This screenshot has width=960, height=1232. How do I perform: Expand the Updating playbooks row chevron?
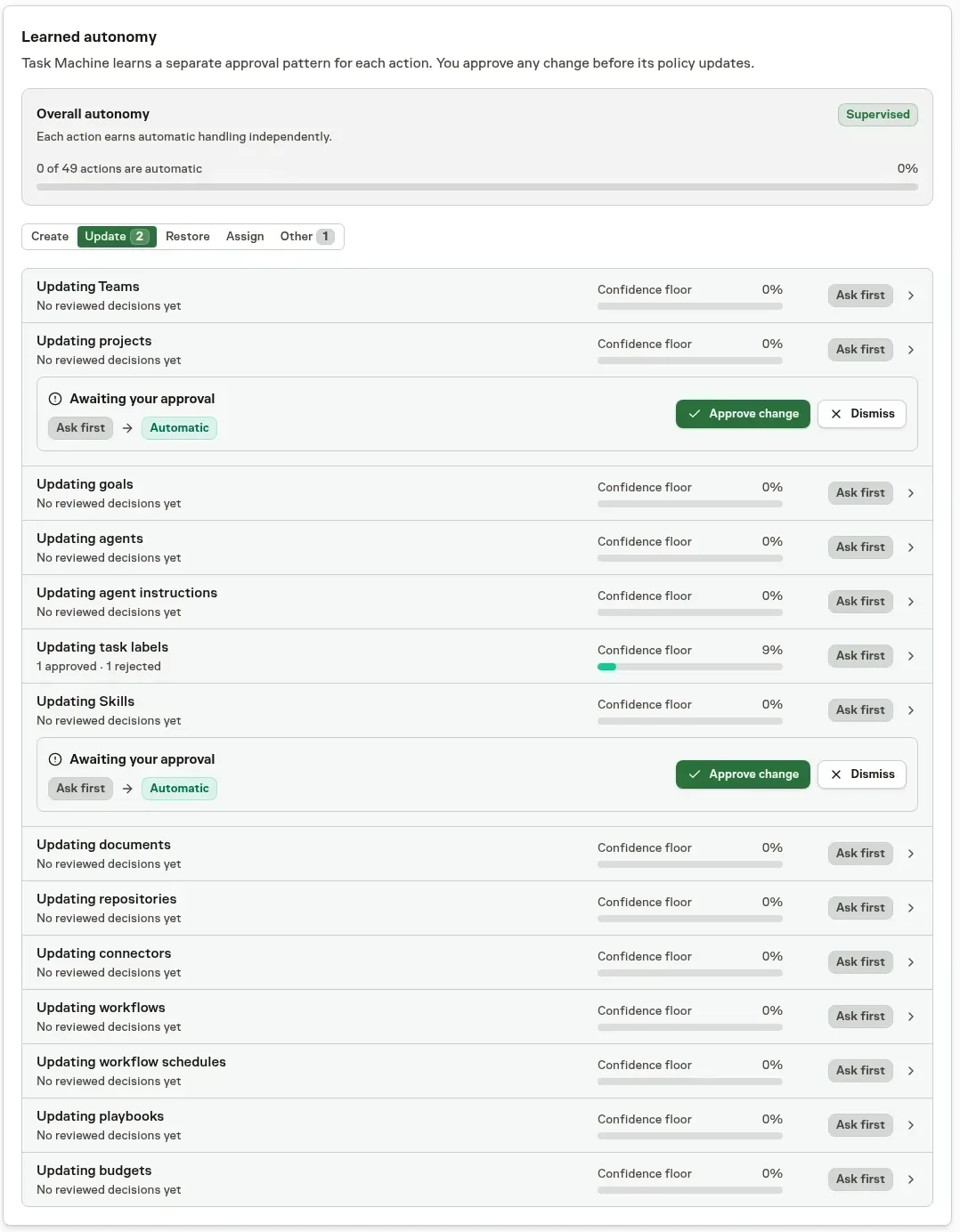[911, 1125]
